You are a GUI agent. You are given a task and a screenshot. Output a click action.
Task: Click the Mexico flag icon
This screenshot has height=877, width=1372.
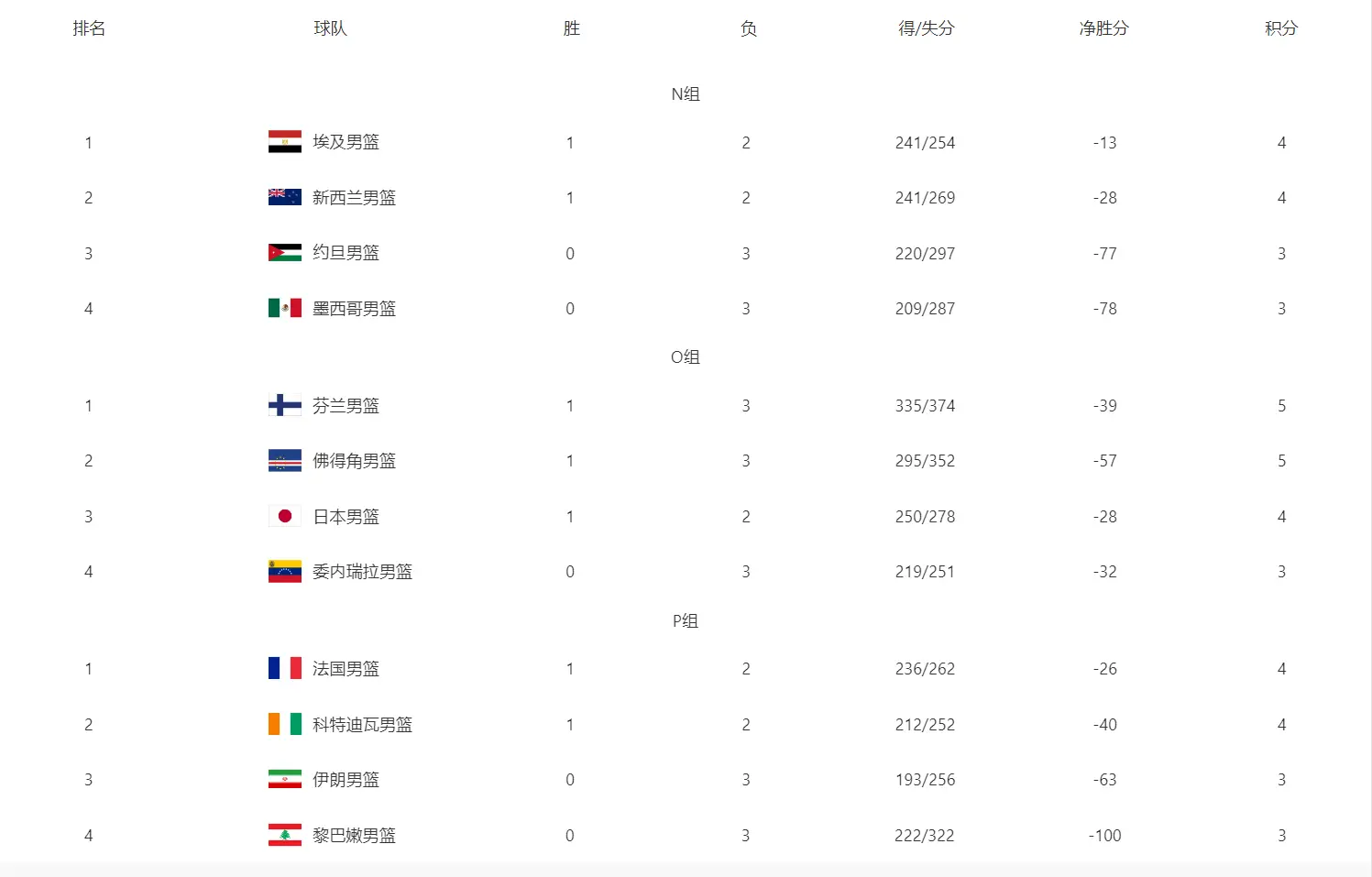coord(284,308)
